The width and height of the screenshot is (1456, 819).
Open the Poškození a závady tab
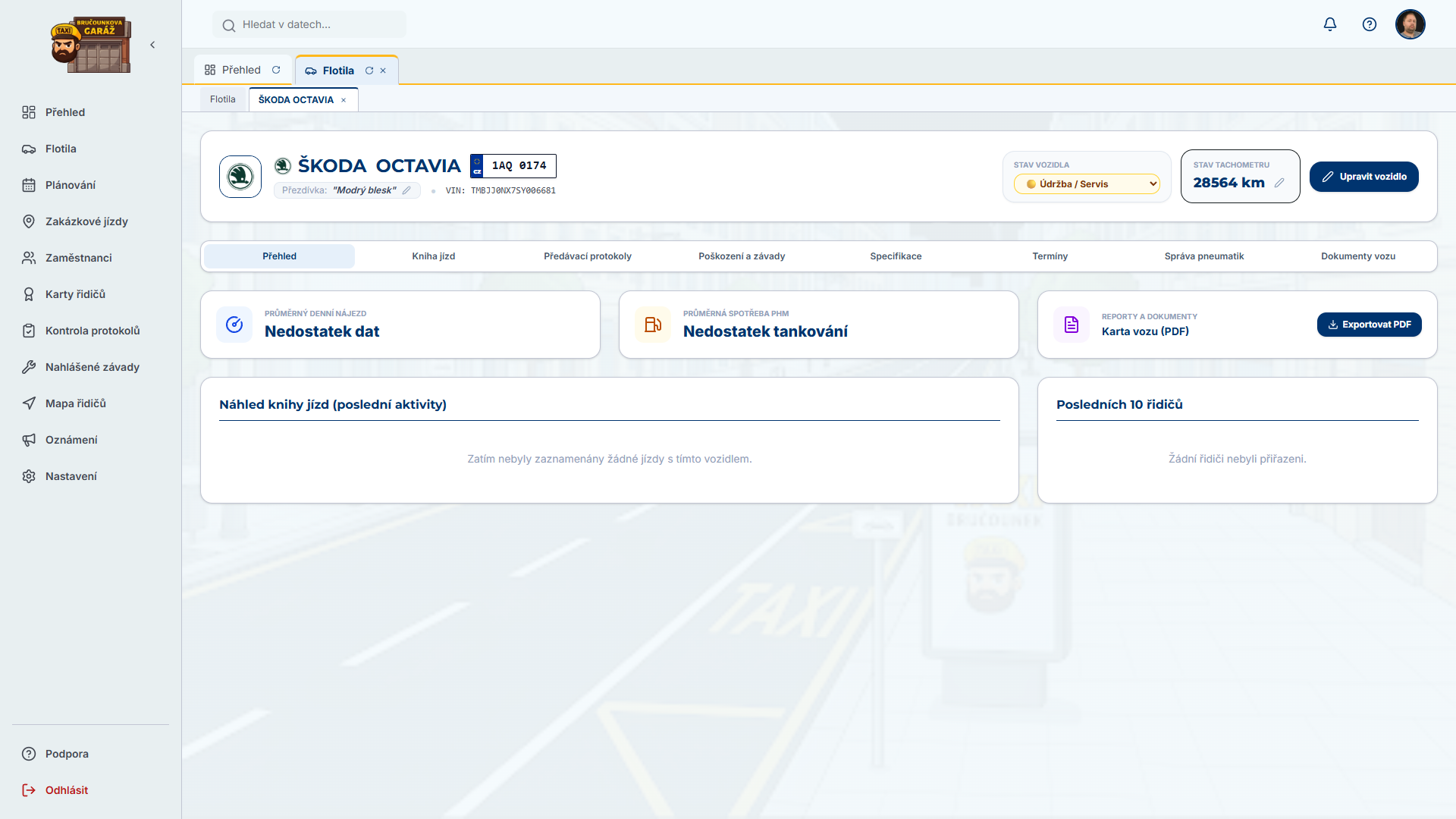pos(742,256)
